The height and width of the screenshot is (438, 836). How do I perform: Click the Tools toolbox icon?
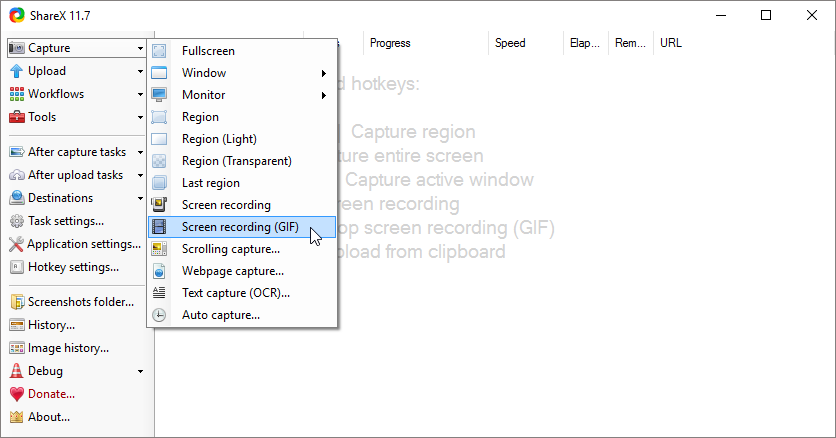(x=17, y=117)
